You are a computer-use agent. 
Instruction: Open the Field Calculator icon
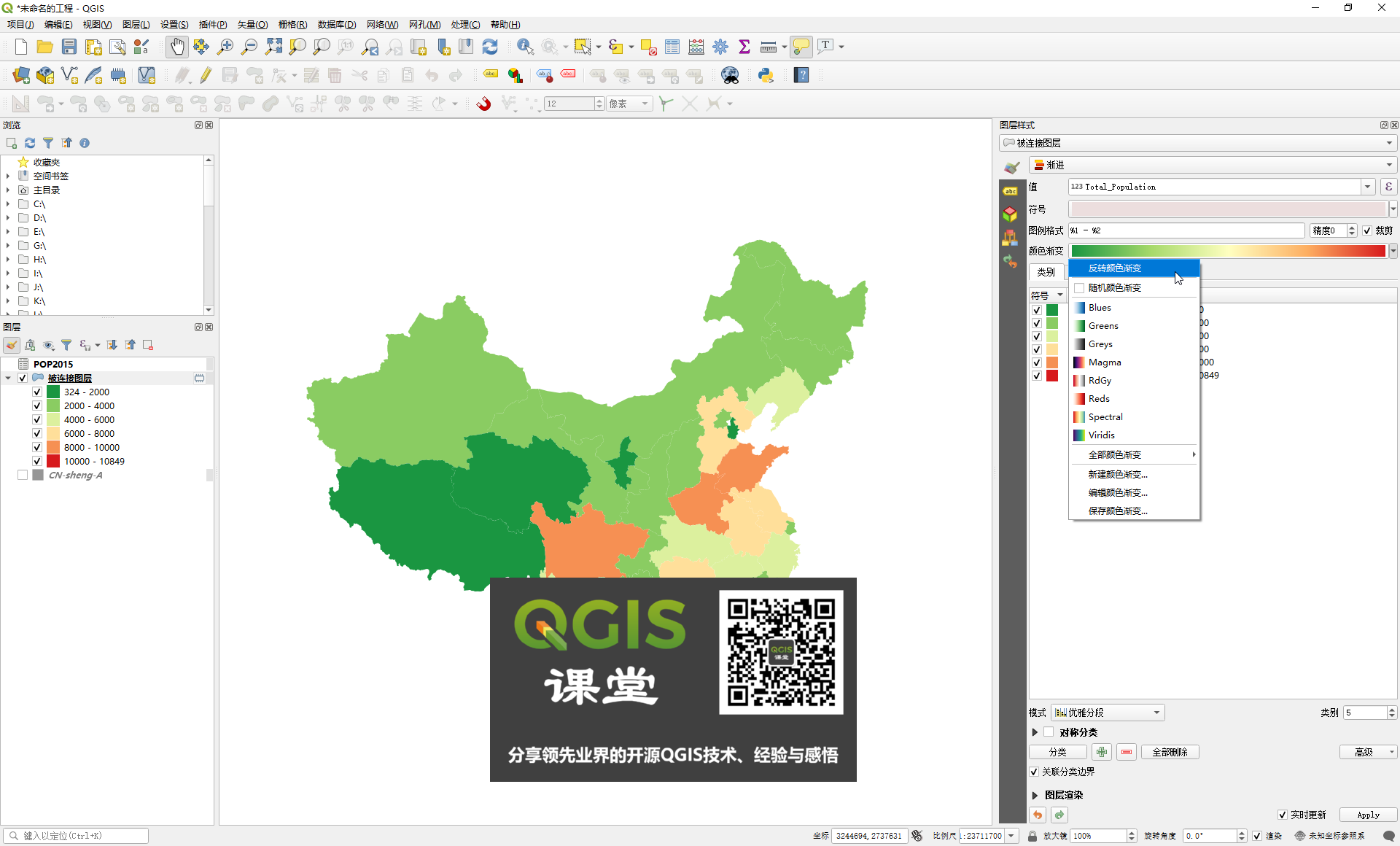(x=696, y=47)
